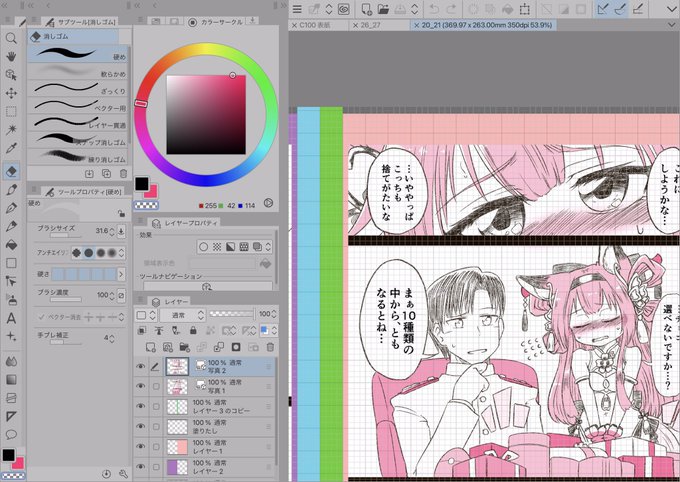Select the Text tool
680x482 pixels.
pos(11,318)
